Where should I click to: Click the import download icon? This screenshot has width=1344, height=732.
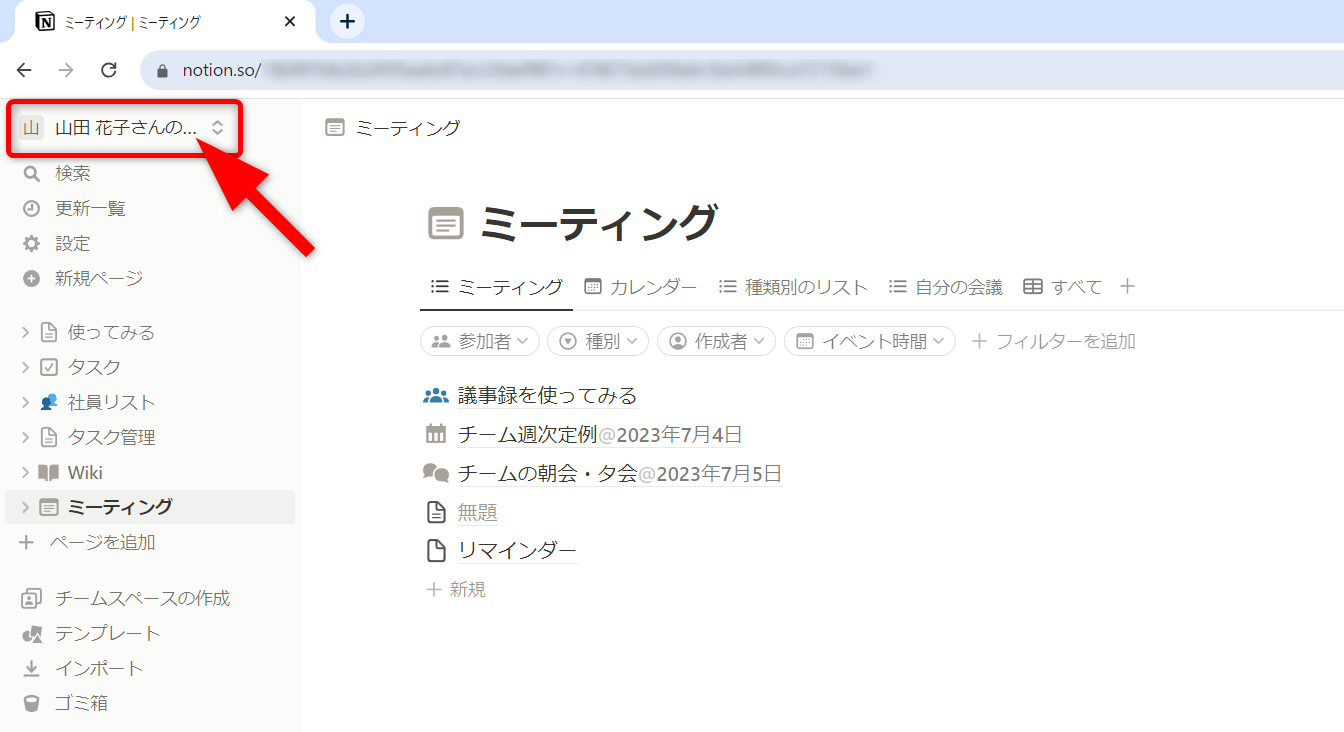(31, 669)
